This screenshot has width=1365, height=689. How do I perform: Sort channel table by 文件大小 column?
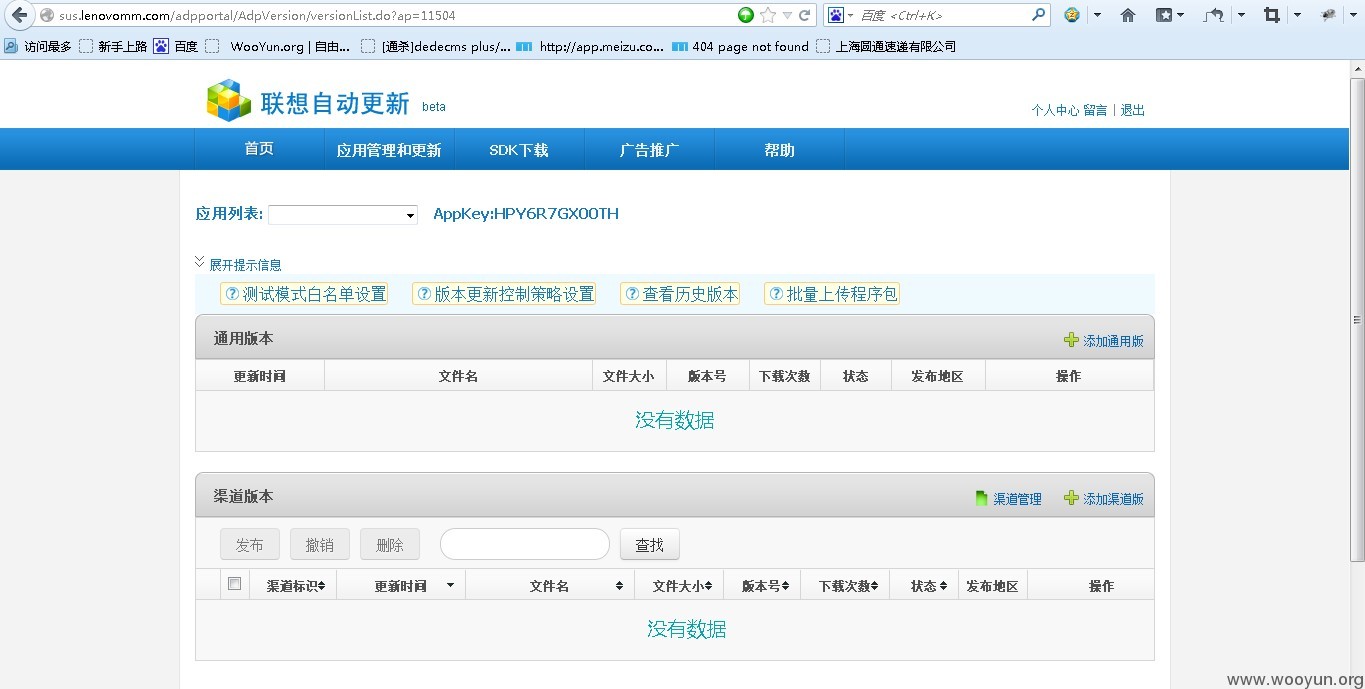[681, 586]
